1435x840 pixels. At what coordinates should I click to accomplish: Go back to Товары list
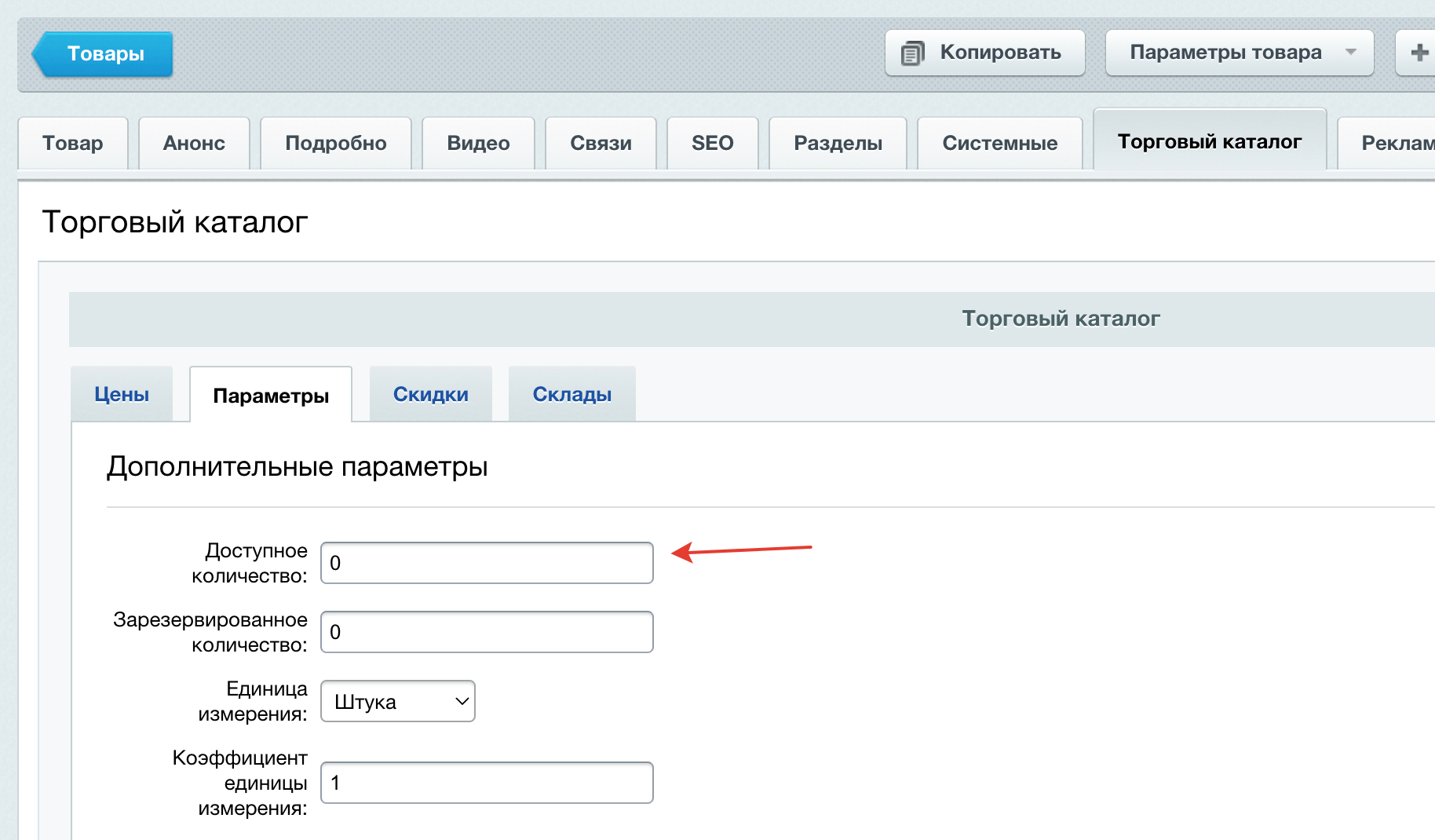coord(103,53)
